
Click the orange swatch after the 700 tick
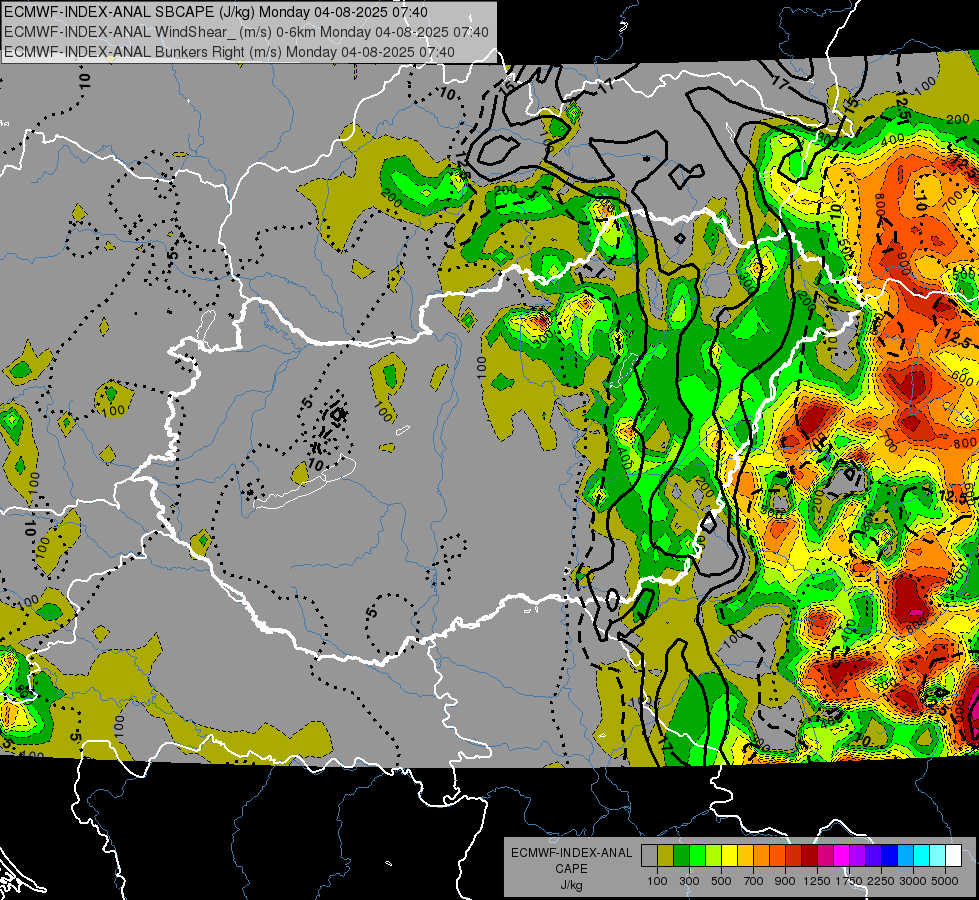[762, 855]
